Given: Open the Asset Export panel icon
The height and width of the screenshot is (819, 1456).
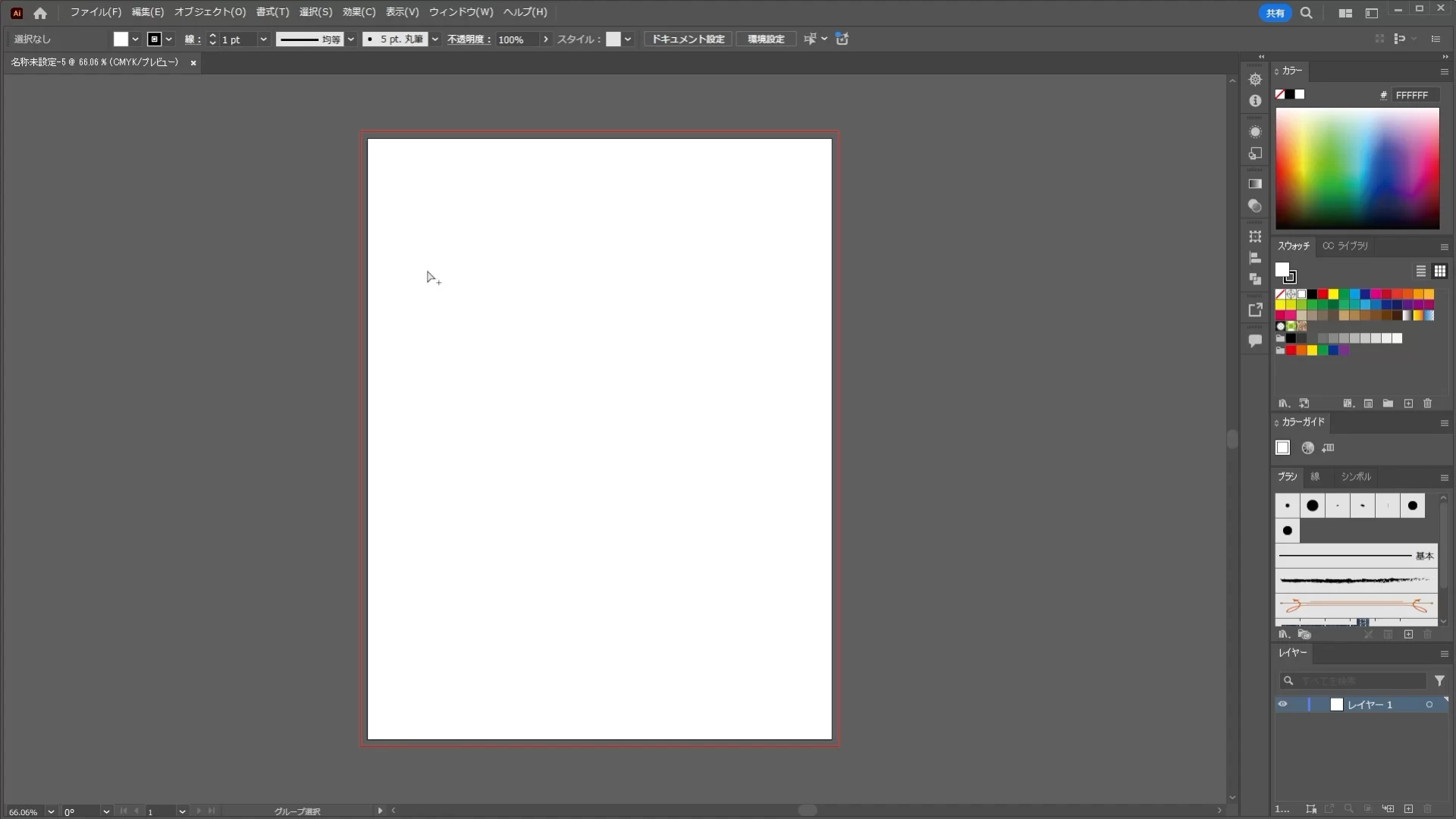Looking at the screenshot, I should [1255, 309].
